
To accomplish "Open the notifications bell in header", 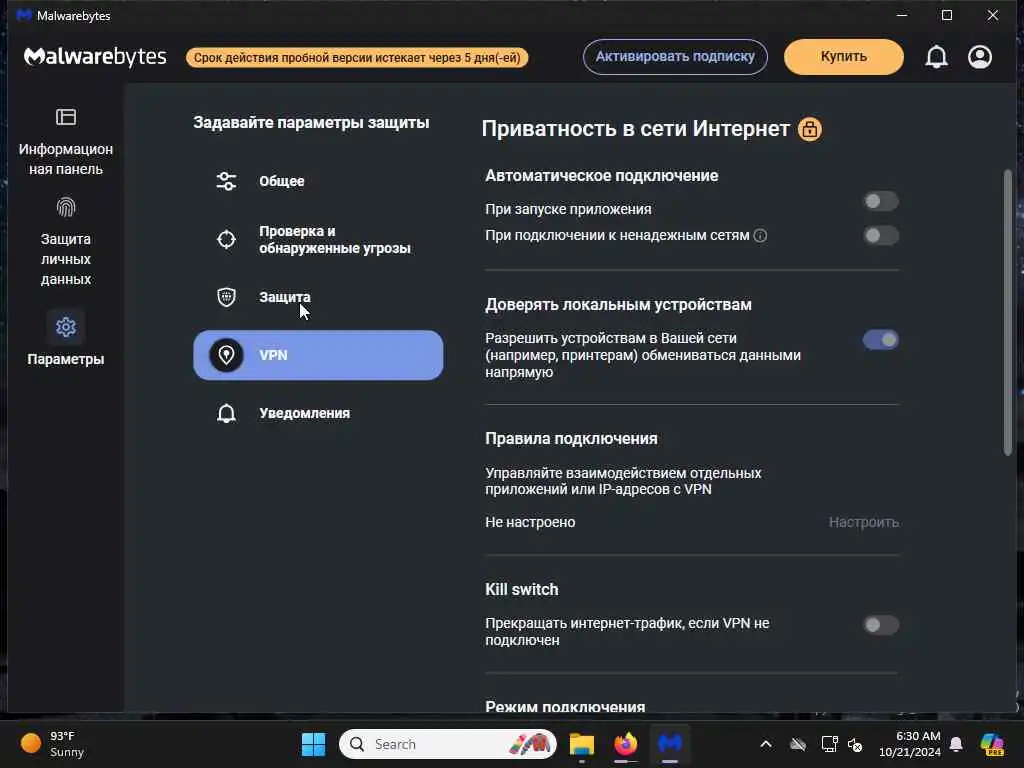I will pyautogui.click(x=936, y=57).
